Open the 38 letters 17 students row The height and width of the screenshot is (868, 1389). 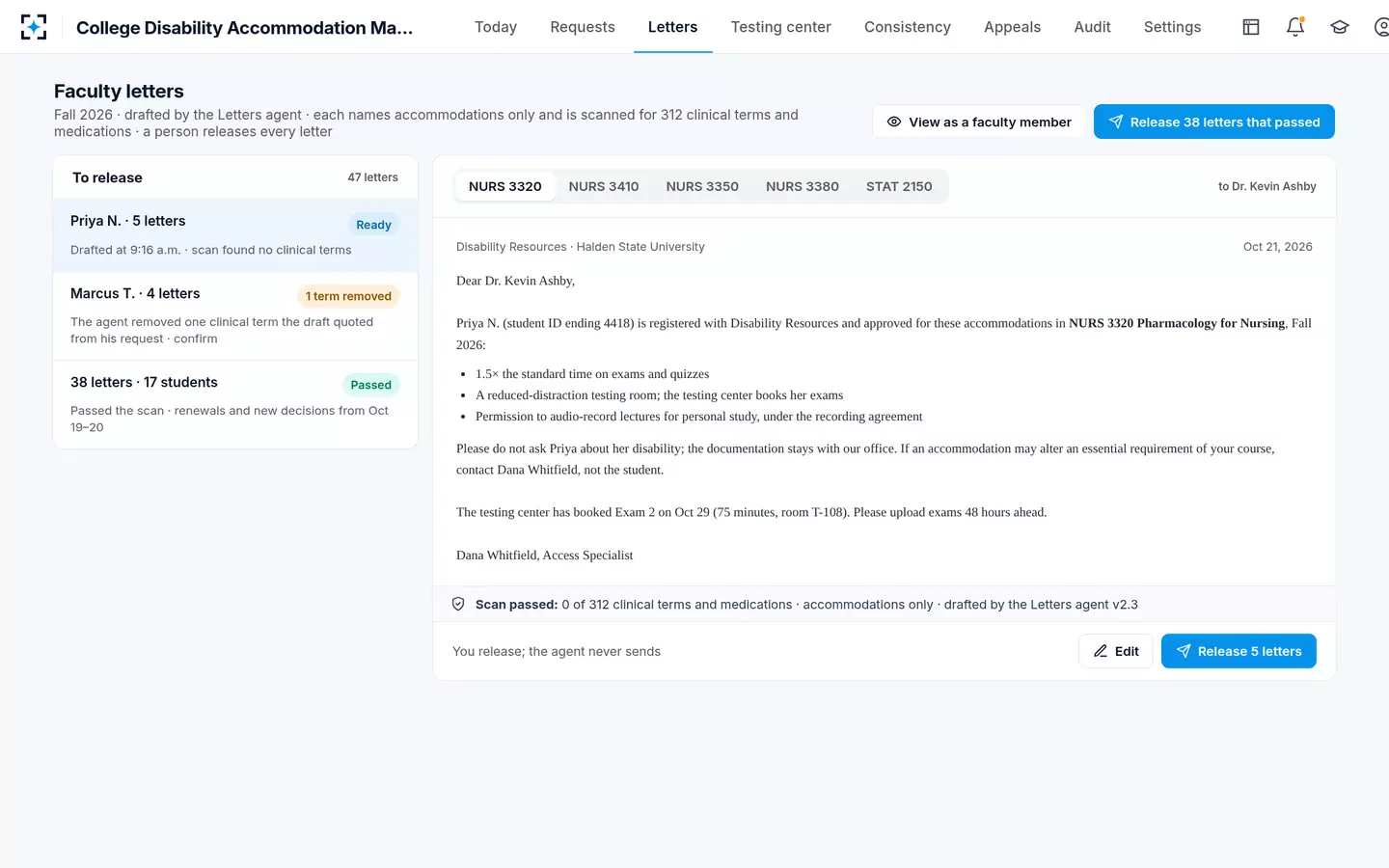pyautogui.click(x=235, y=404)
